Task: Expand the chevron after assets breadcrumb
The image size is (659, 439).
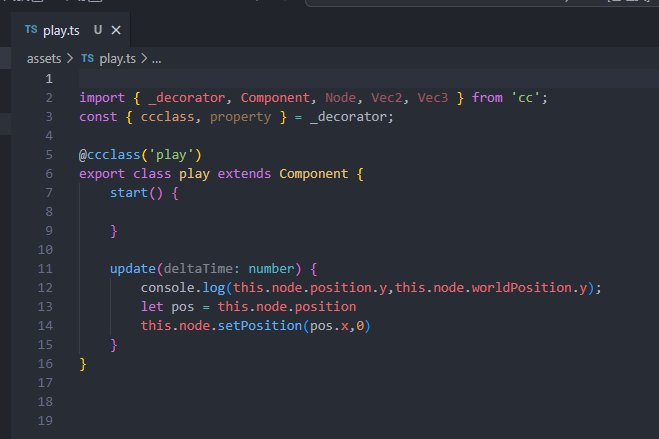Action: pos(70,58)
